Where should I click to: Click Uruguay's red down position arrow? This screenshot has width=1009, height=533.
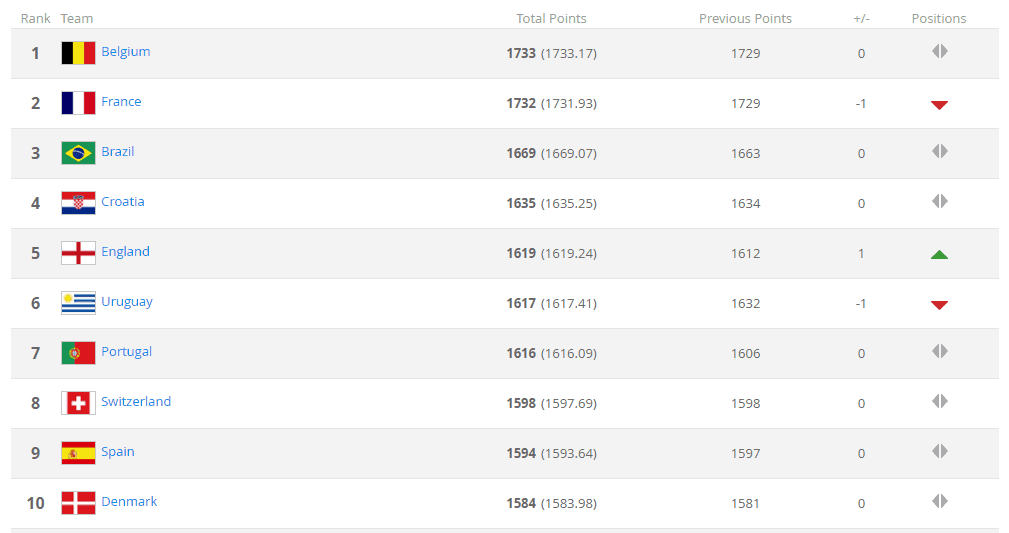(939, 305)
